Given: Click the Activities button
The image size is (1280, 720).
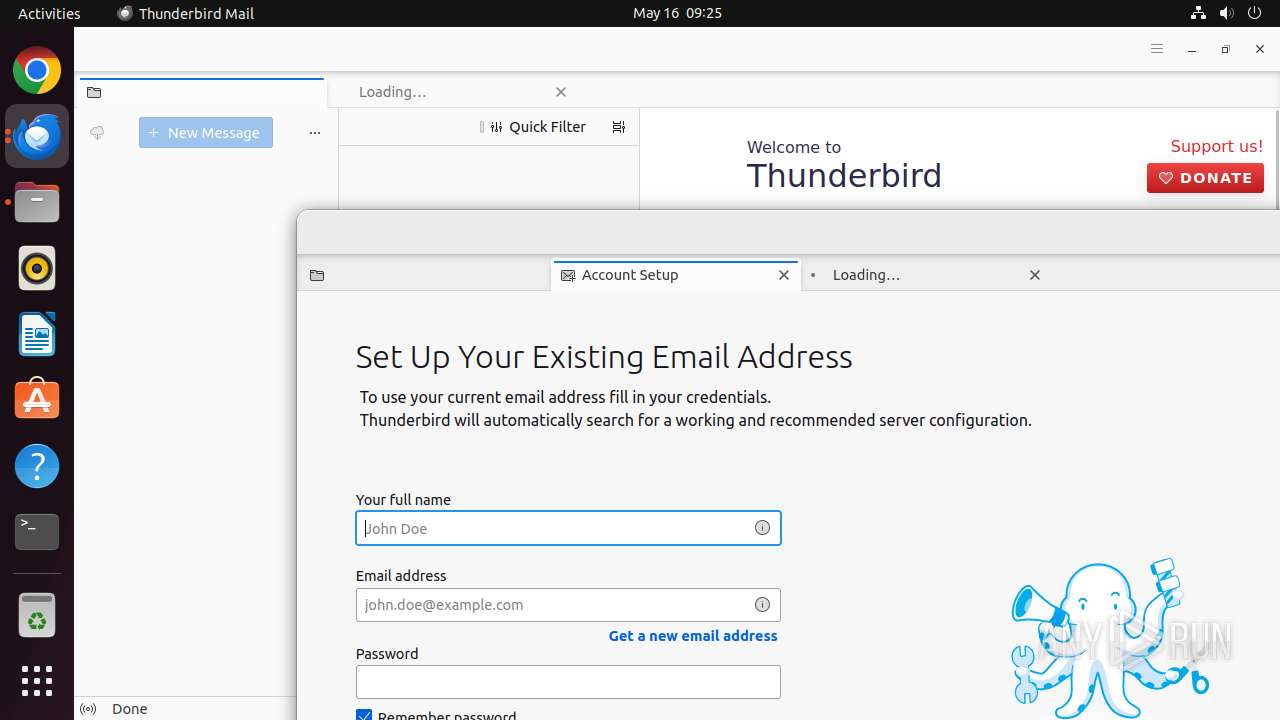Looking at the screenshot, I should pos(49,13).
